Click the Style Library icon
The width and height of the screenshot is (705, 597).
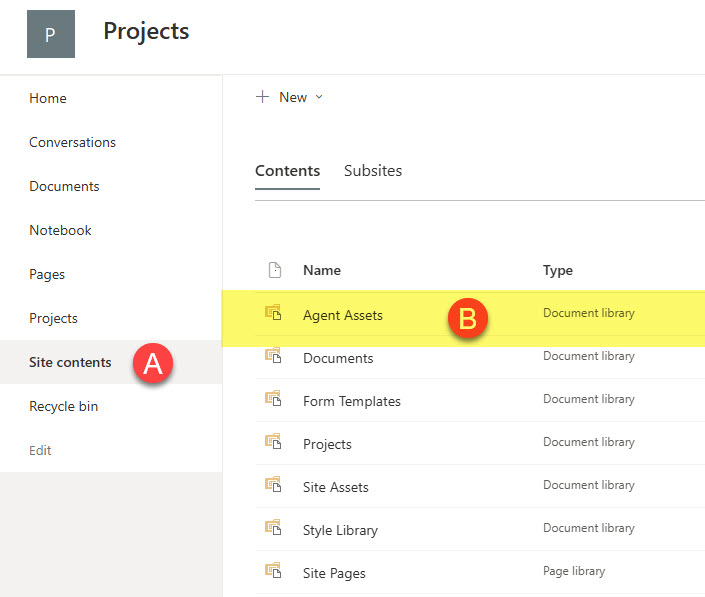tap(273, 527)
